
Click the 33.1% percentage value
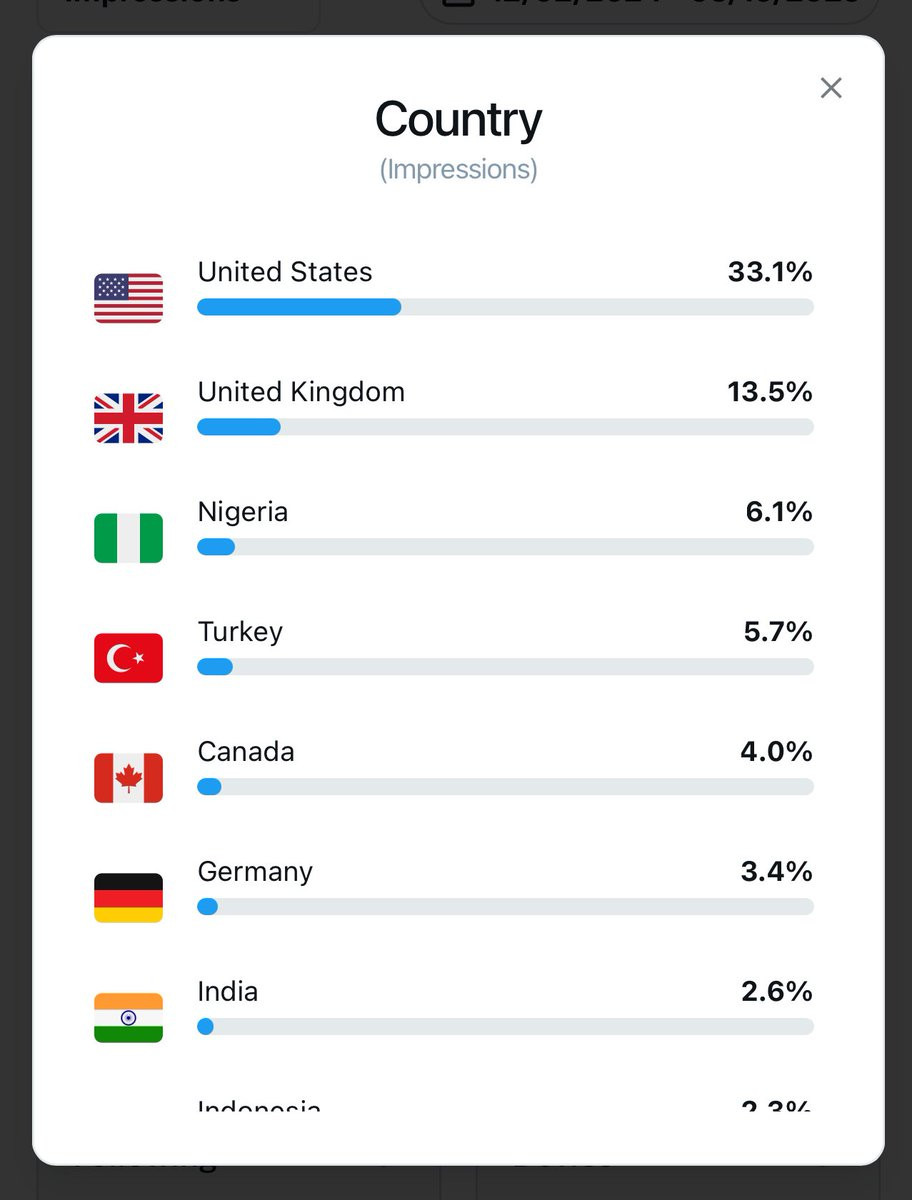[x=770, y=272]
